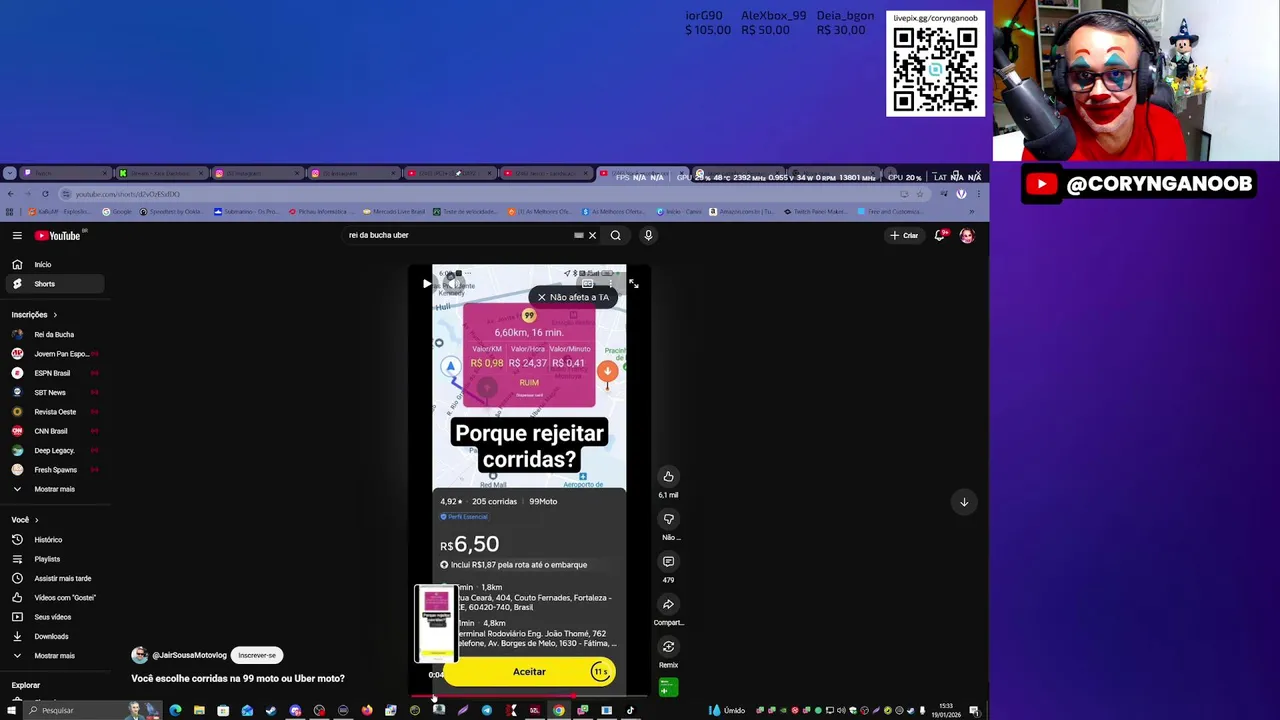Dislike the Short
This screenshot has height=720, width=1280.
(668, 519)
